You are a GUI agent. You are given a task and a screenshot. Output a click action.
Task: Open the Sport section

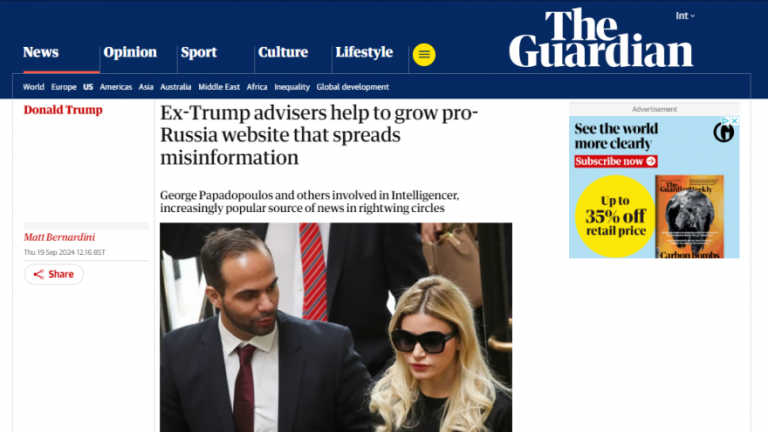click(x=198, y=52)
